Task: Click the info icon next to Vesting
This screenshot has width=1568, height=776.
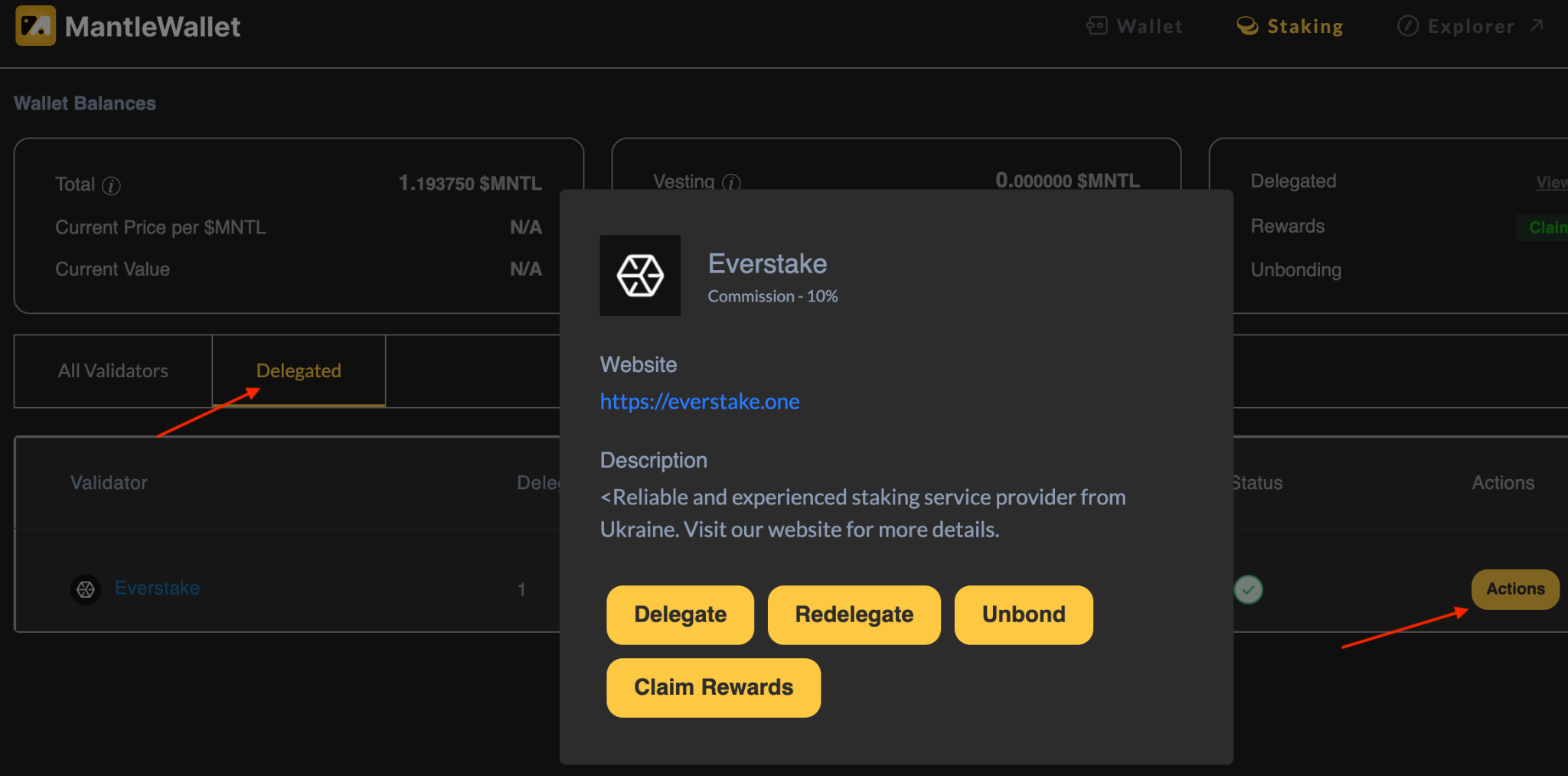Action: click(731, 183)
